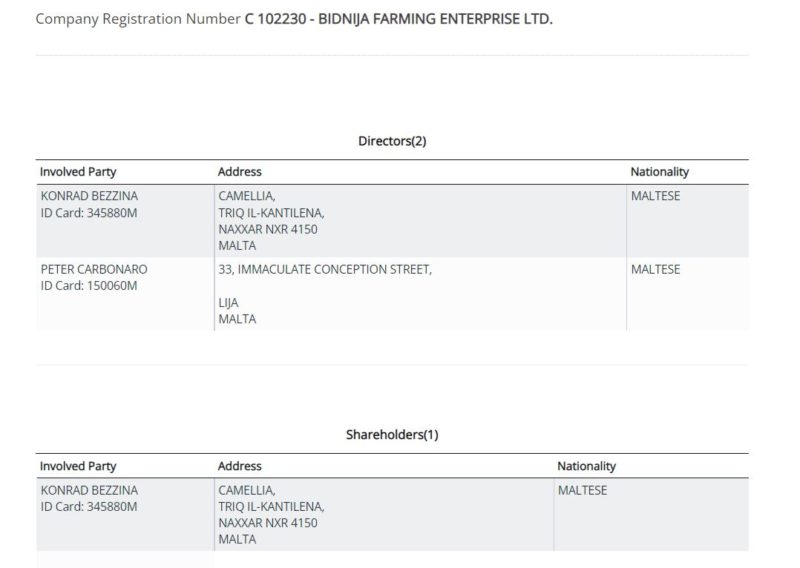
Task: Select Involved Party header in Shareholders table
Action: pos(78,466)
